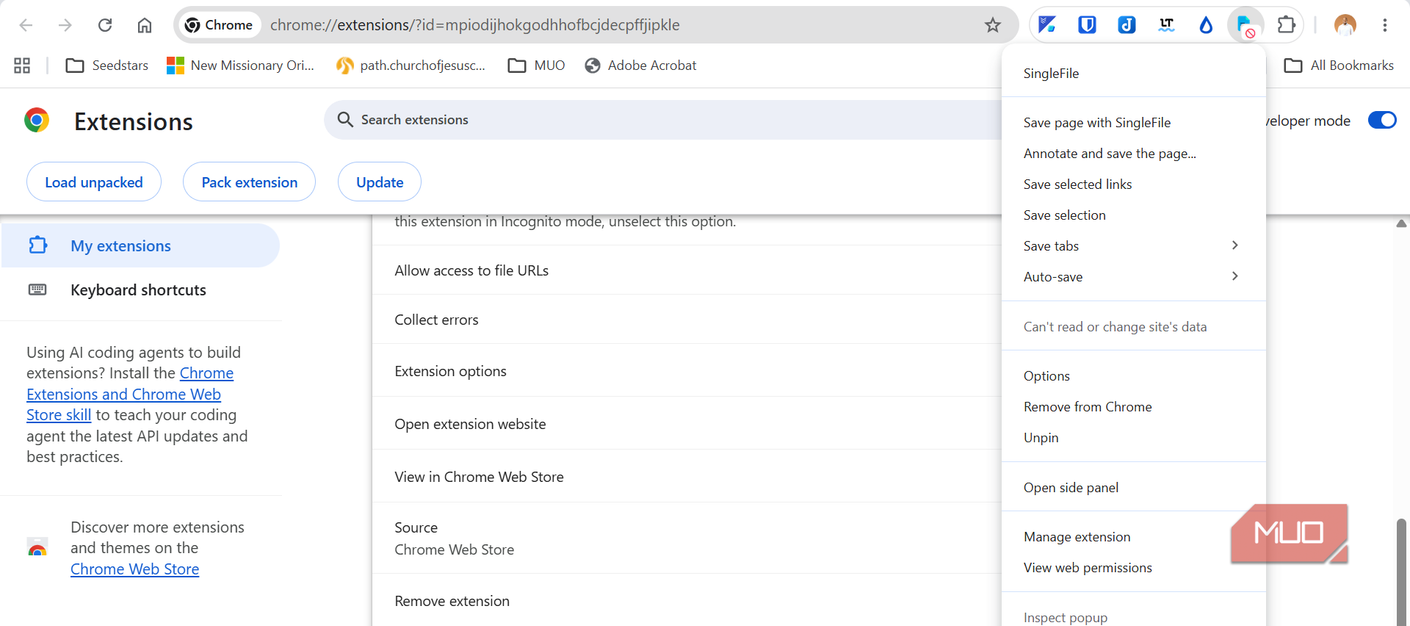
Task: Open New Missionary Ori... bookmark
Action: [x=240, y=65]
